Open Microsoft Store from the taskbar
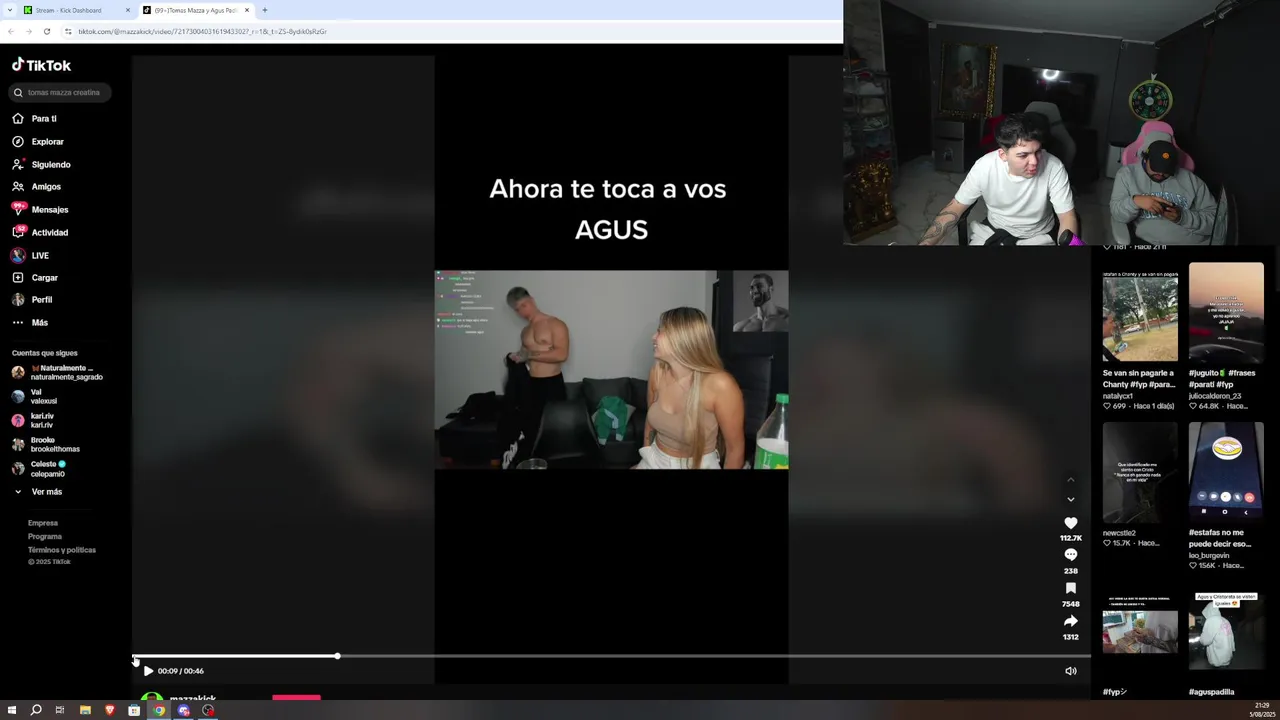Viewport: 1280px width, 720px height. click(x=134, y=710)
